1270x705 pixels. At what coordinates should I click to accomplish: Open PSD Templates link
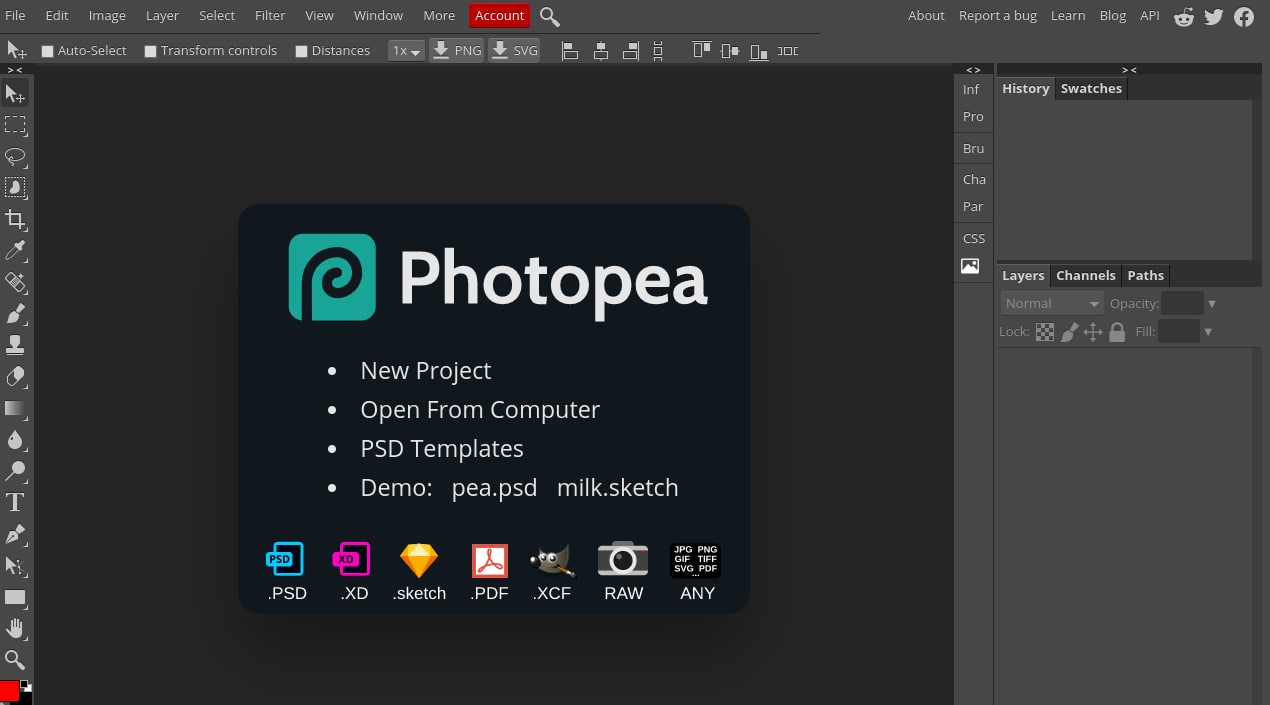click(442, 448)
